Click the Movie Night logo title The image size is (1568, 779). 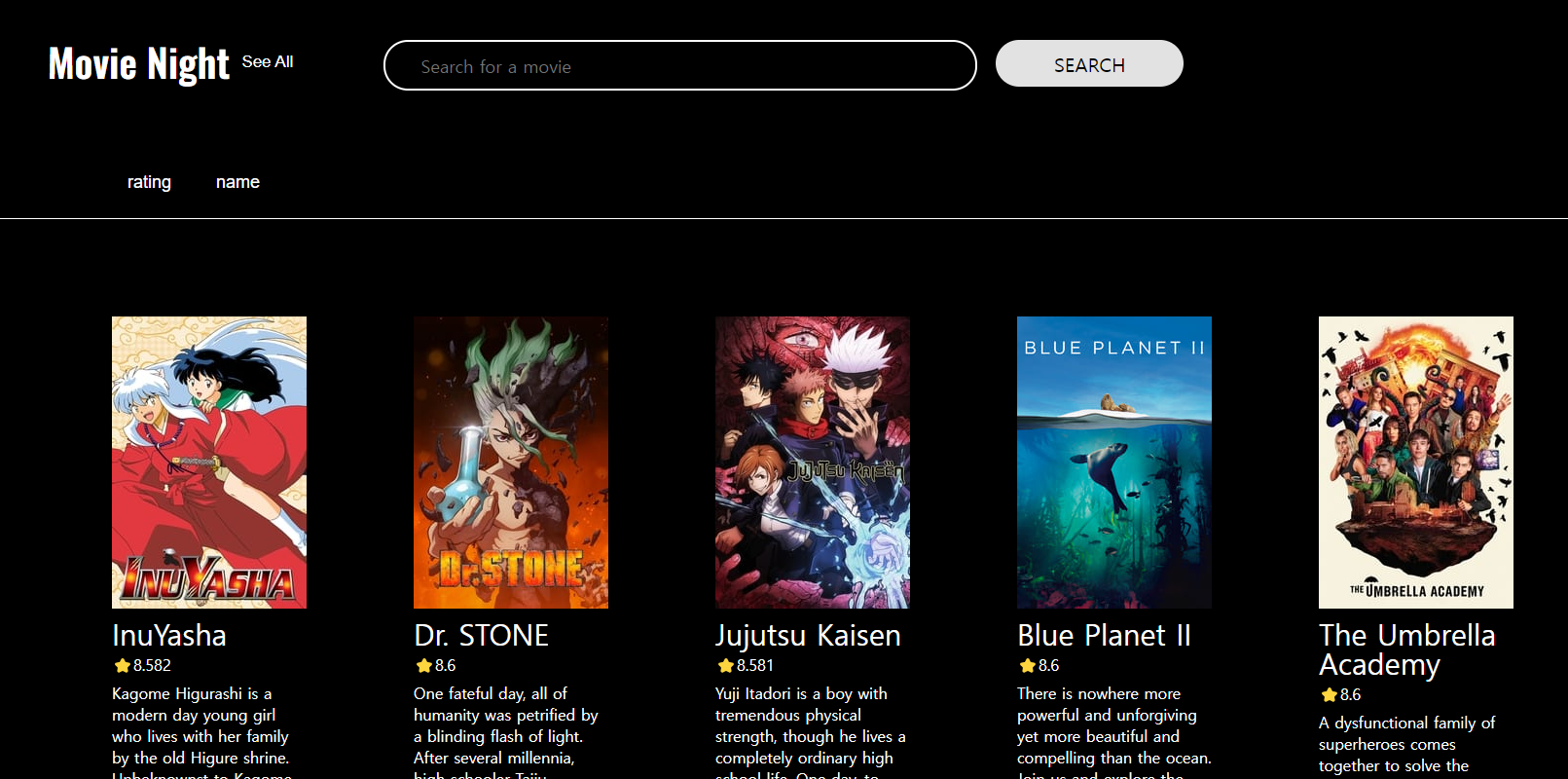(139, 64)
